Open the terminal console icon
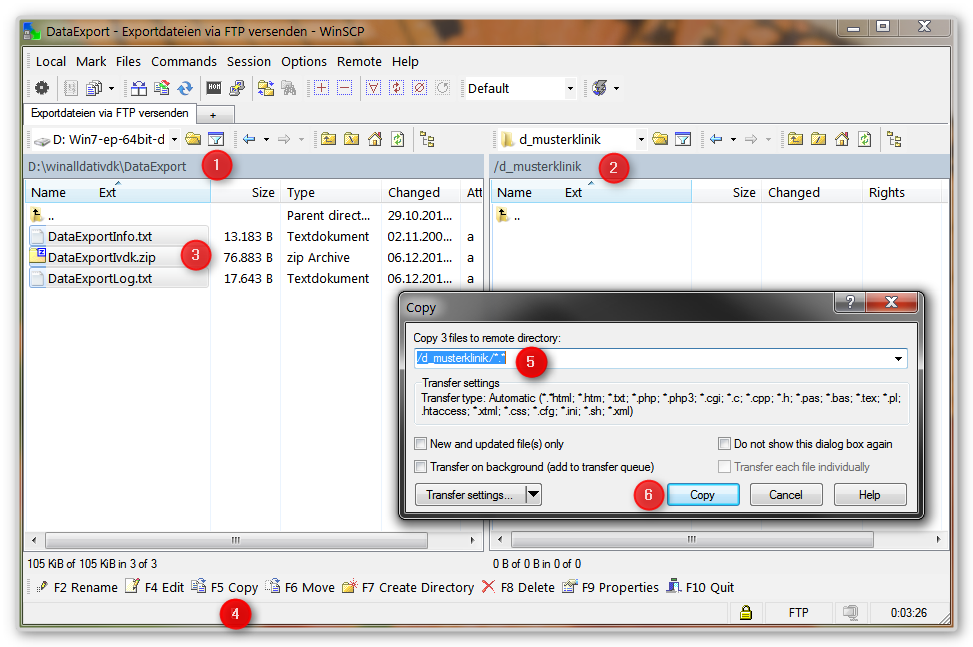Screen dimensions: 973x647 click(214, 88)
